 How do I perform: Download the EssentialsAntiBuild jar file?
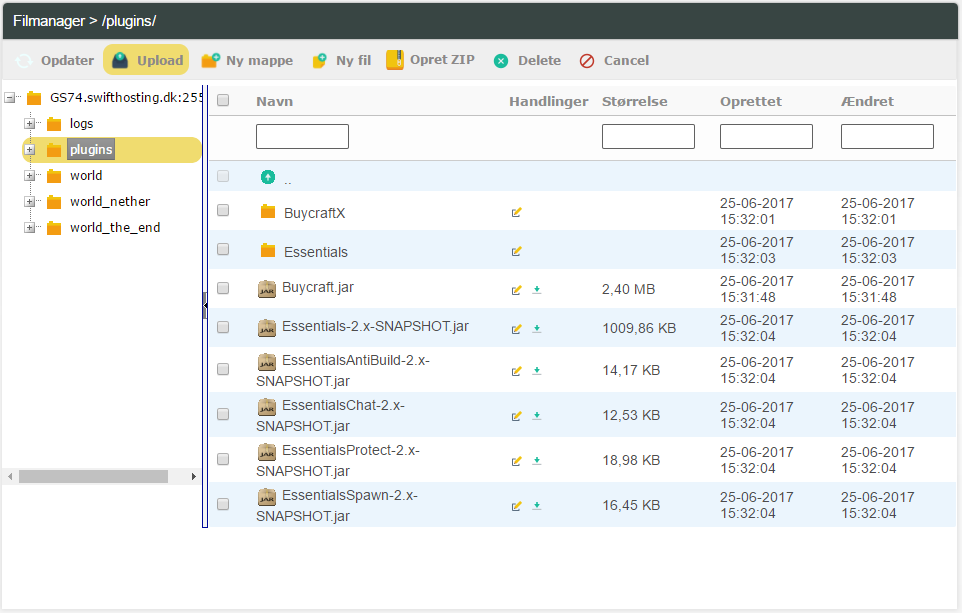point(537,371)
